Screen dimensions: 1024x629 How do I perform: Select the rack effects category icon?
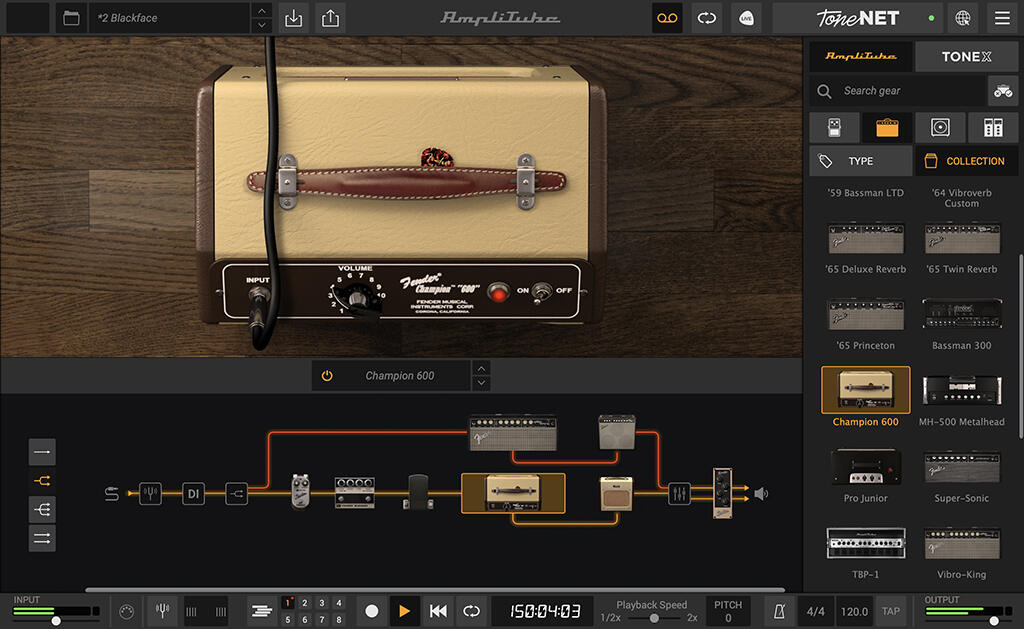993,127
